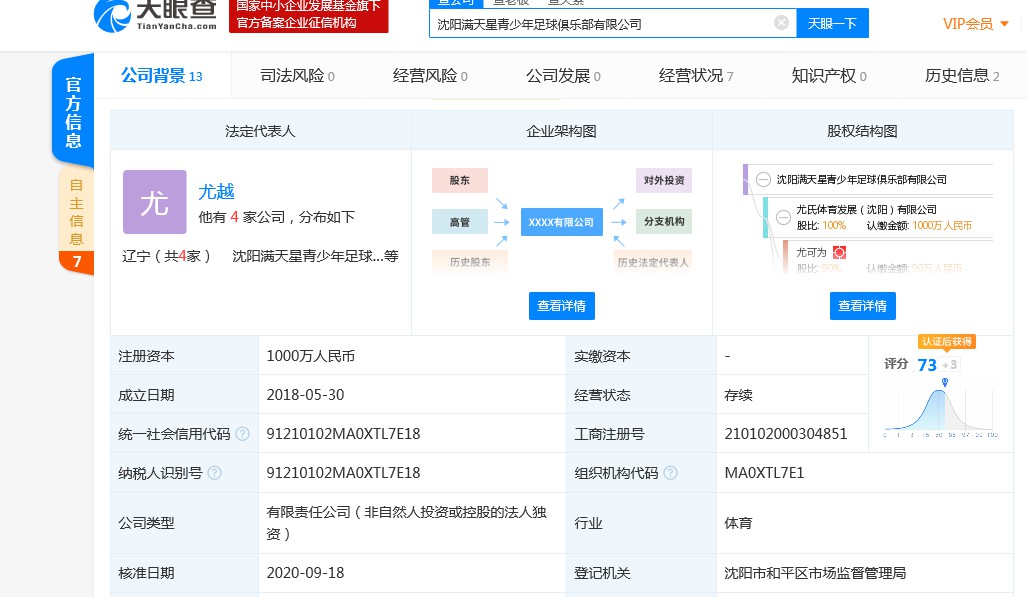Click the organization code MA0XTL7E1
Image resolution: width=1027 pixels, height=597 pixels.
pos(764,472)
